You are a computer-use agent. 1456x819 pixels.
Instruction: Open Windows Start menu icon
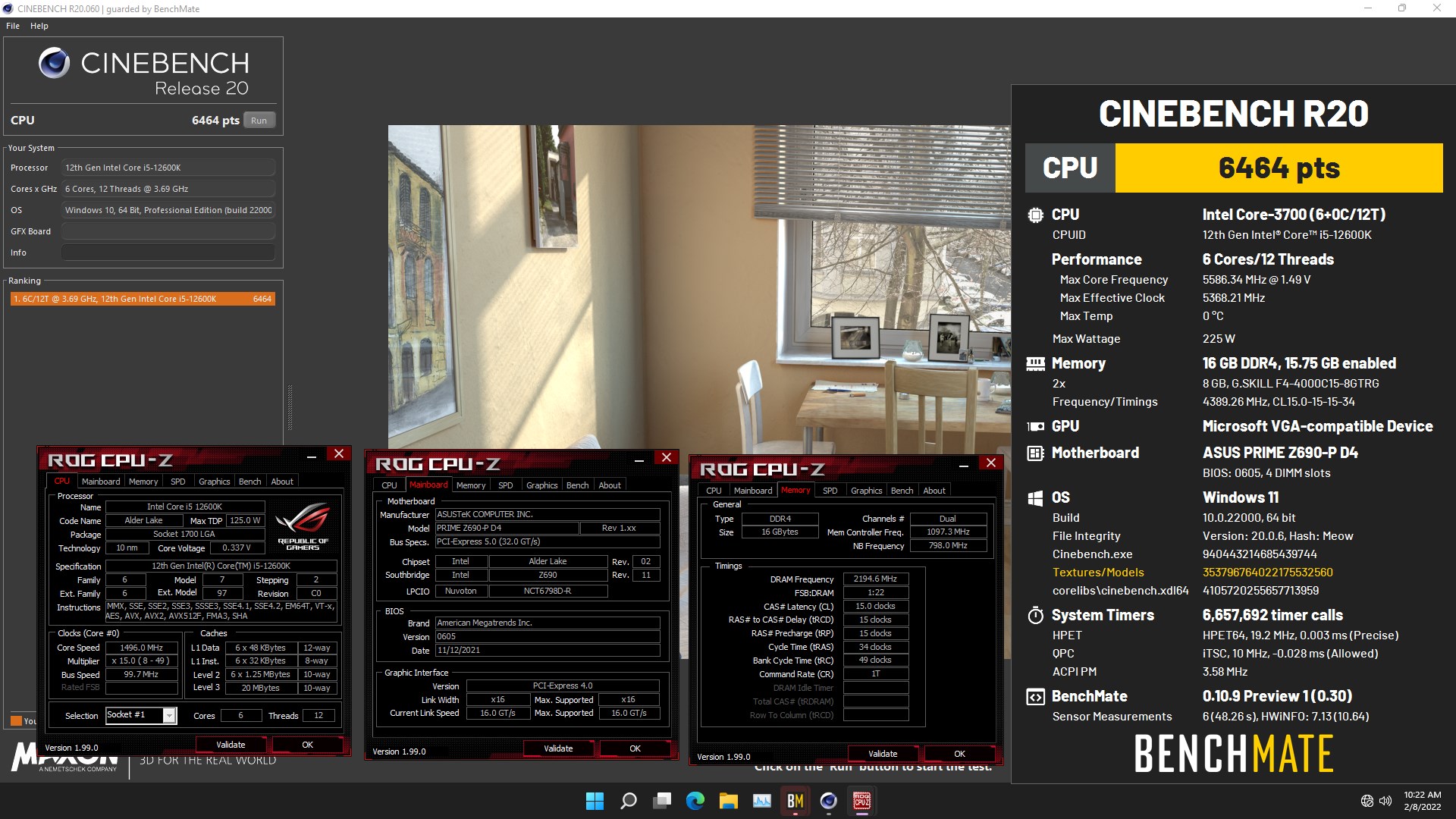(x=595, y=801)
